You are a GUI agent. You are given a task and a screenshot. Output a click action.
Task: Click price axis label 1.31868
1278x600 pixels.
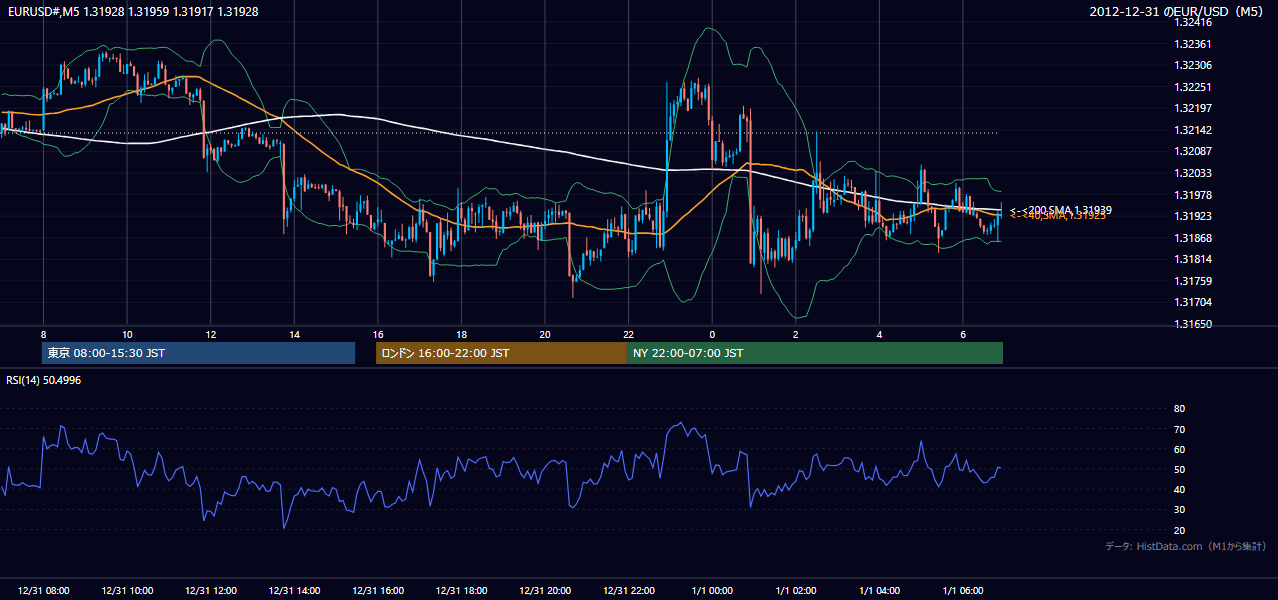point(1193,238)
